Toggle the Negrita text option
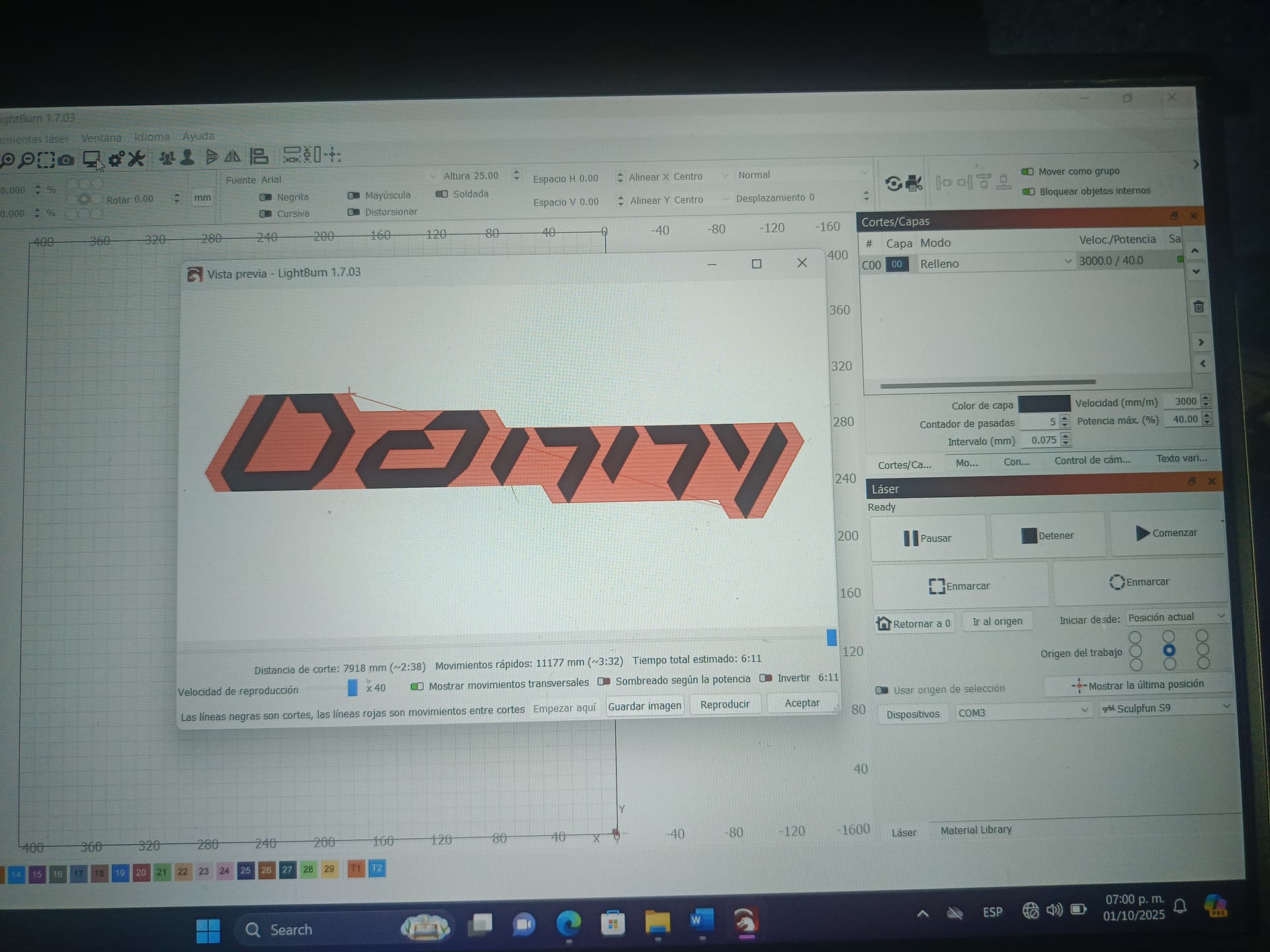This screenshot has width=1270, height=952. coord(266,197)
